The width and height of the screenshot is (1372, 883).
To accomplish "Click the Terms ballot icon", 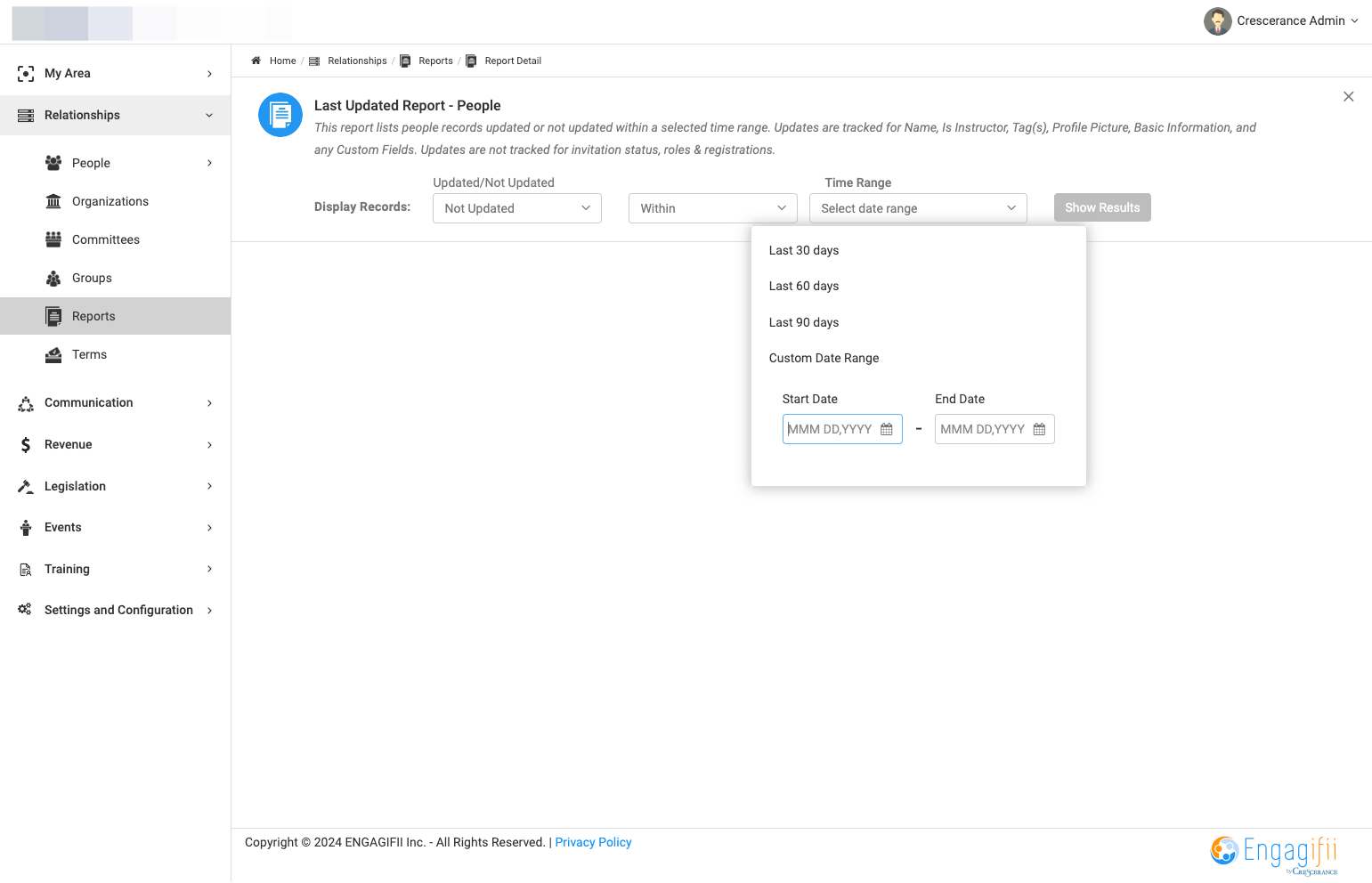I will tap(53, 354).
